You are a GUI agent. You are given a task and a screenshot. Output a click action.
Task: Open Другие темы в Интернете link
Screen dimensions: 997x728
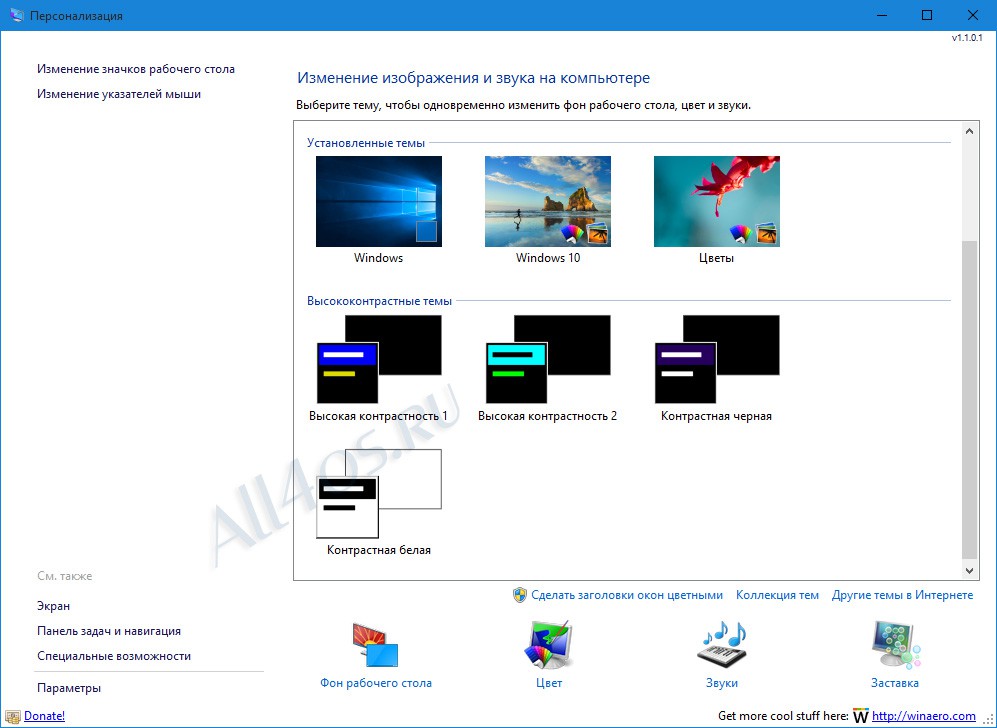coord(902,595)
